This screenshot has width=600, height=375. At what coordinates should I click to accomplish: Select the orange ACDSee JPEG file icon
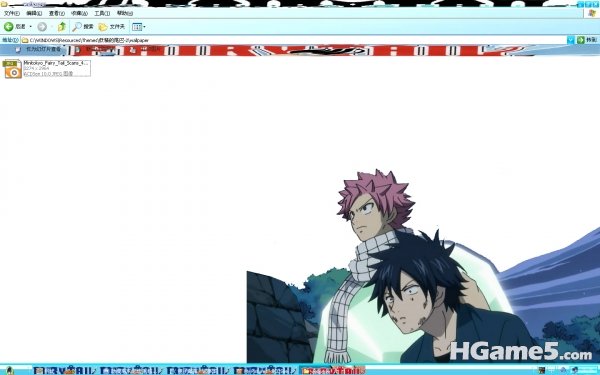tap(12, 69)
